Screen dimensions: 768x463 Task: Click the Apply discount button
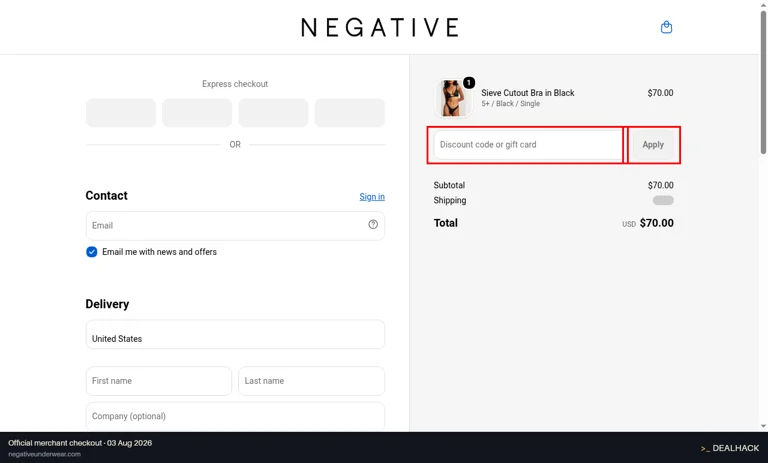pos(653,145)
